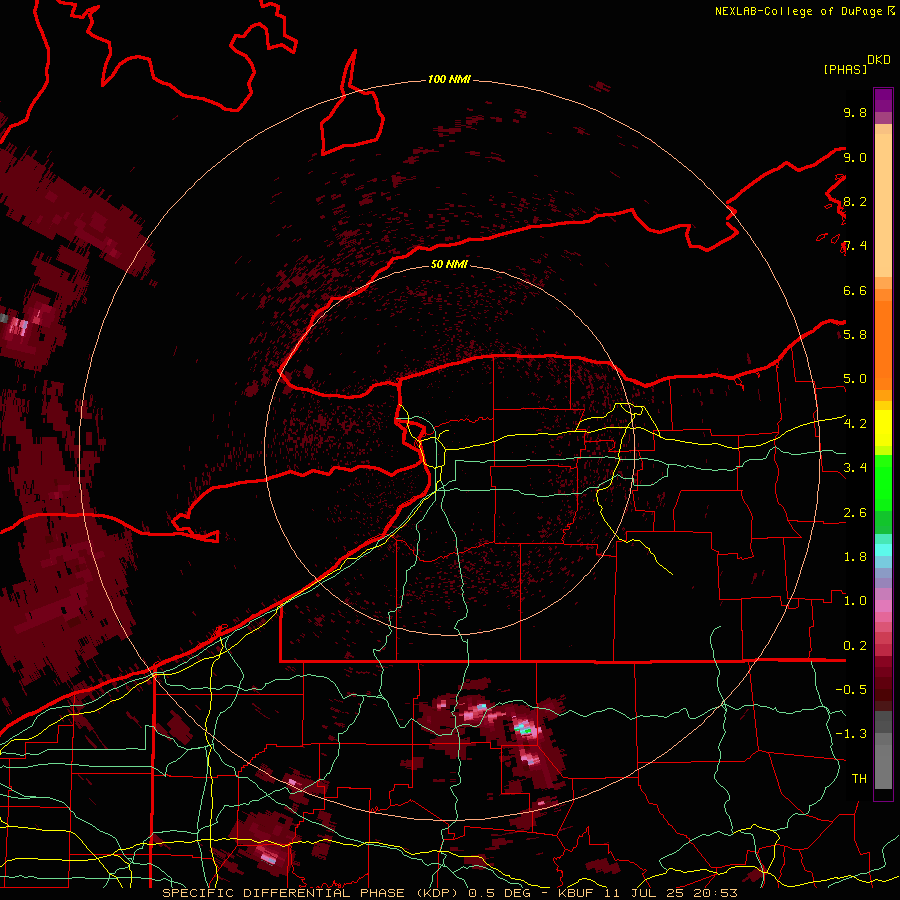Click the 11 JUL 25 date text
The width and height of the screenshot is (900, 900).
coord(645,893)
